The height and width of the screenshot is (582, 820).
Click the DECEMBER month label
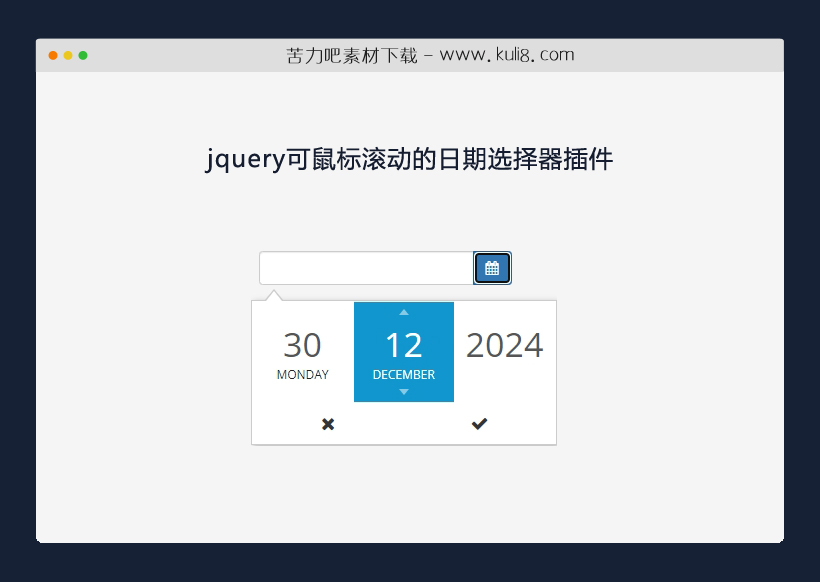coord(403,374)
